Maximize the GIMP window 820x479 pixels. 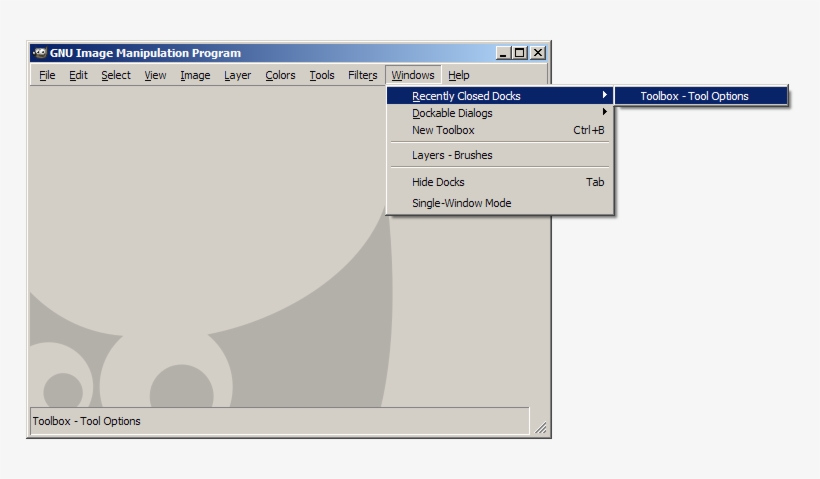[520, 53]
